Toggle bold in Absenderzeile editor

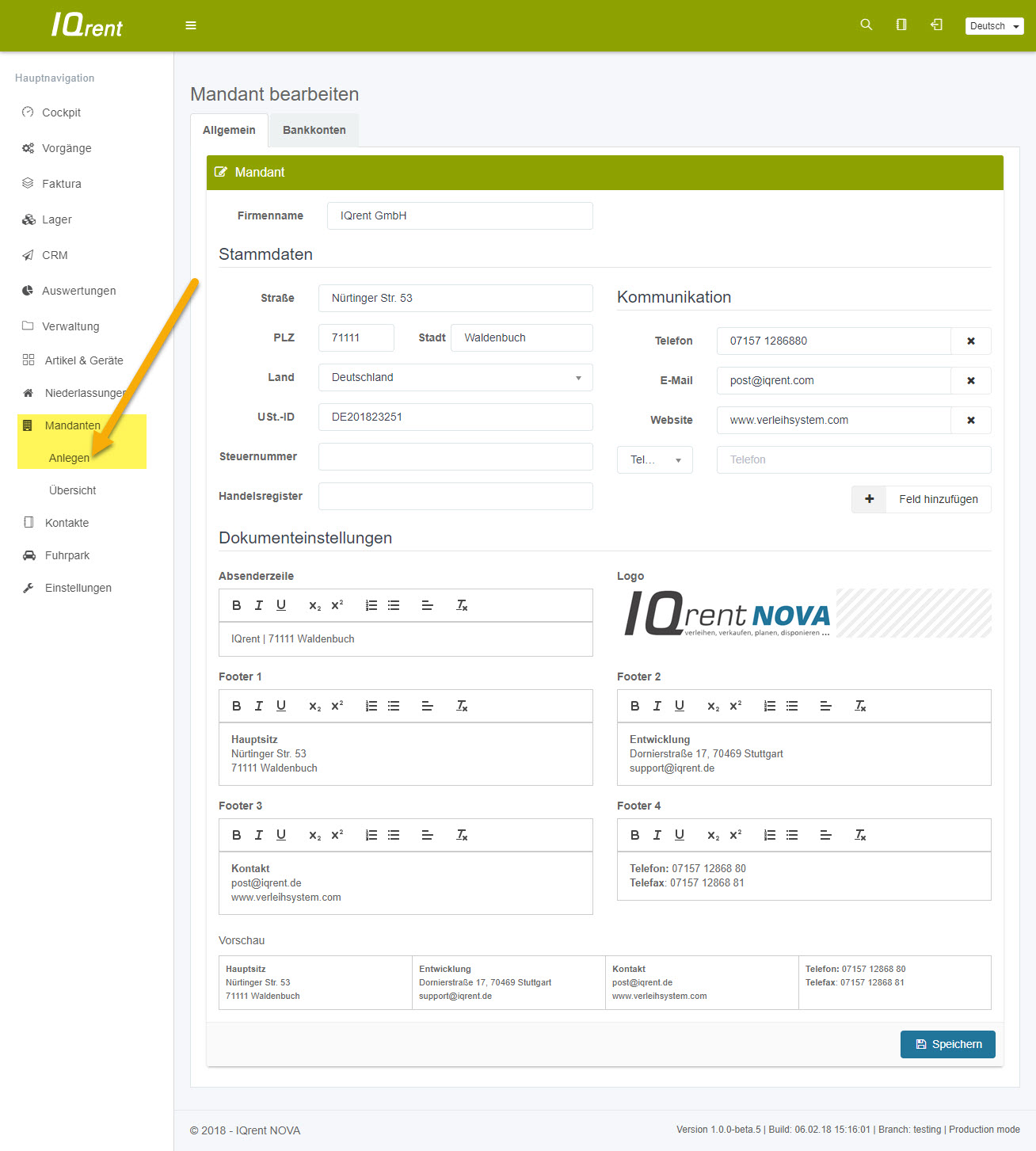click(x=236, y=605)
